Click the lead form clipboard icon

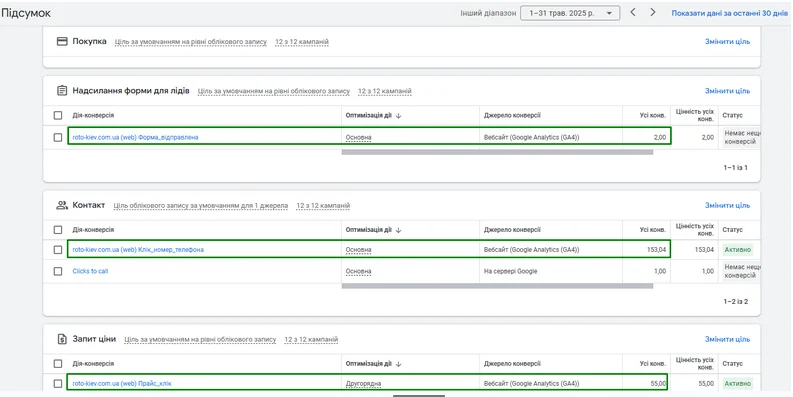(62, 91)
